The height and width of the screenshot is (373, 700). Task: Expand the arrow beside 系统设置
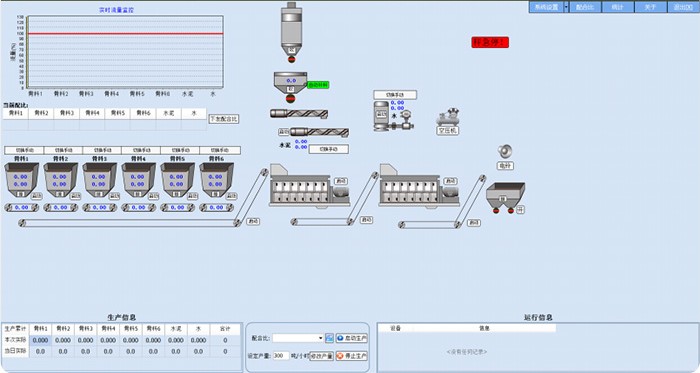point(567,7)
